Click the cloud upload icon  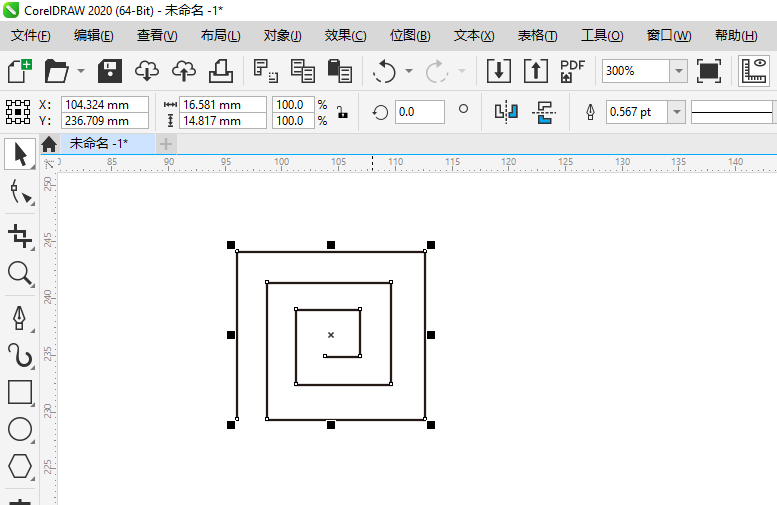(184, 71)
